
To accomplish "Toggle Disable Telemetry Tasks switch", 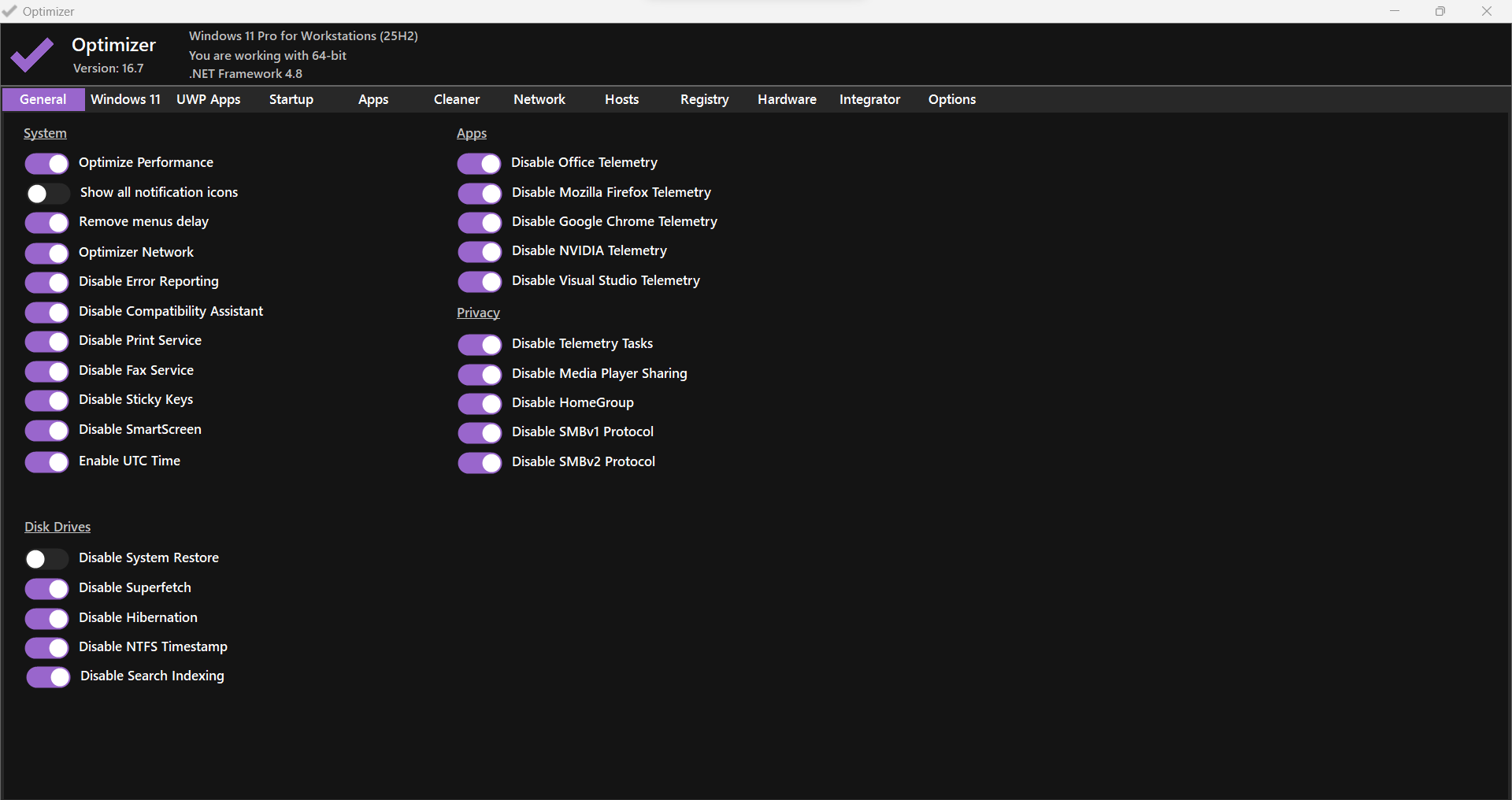I will pos(480,345).
